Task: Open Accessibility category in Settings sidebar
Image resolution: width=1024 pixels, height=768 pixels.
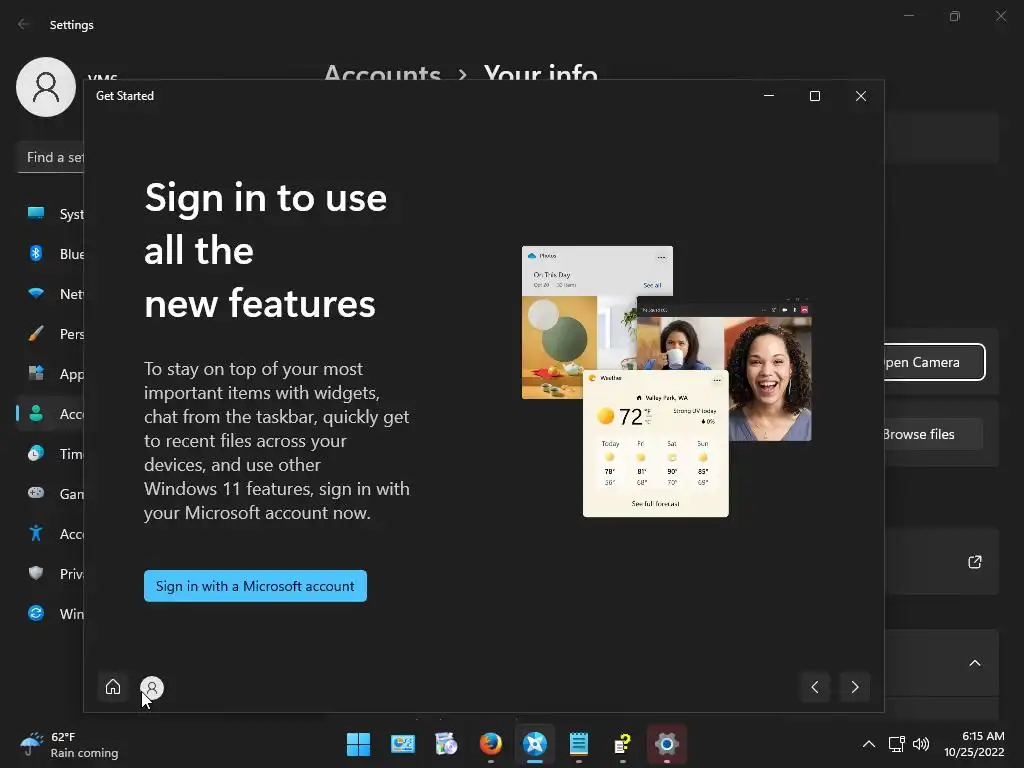Action: click(x=51, y=534)
